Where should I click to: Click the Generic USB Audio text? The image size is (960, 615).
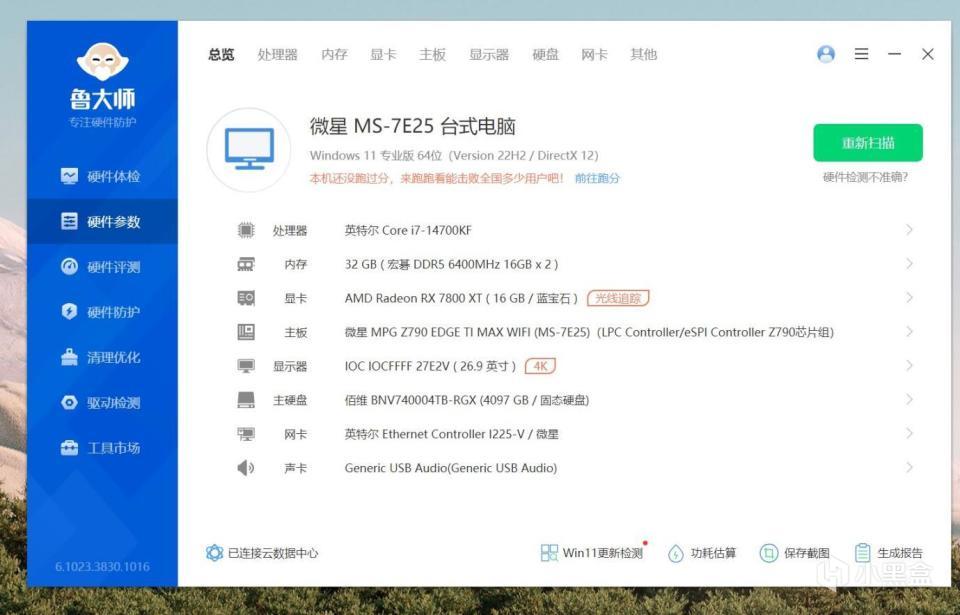[x=451, y=468]
